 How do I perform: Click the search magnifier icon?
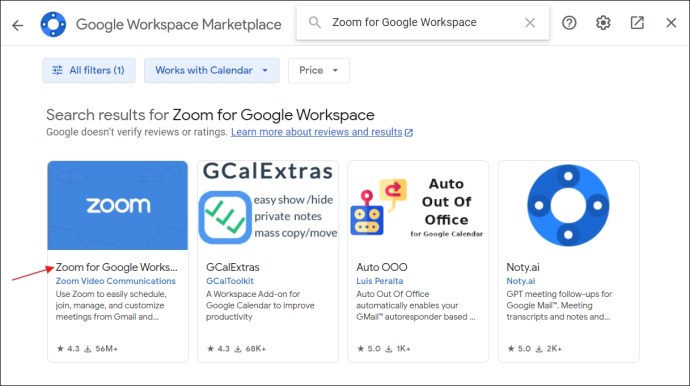315,22
